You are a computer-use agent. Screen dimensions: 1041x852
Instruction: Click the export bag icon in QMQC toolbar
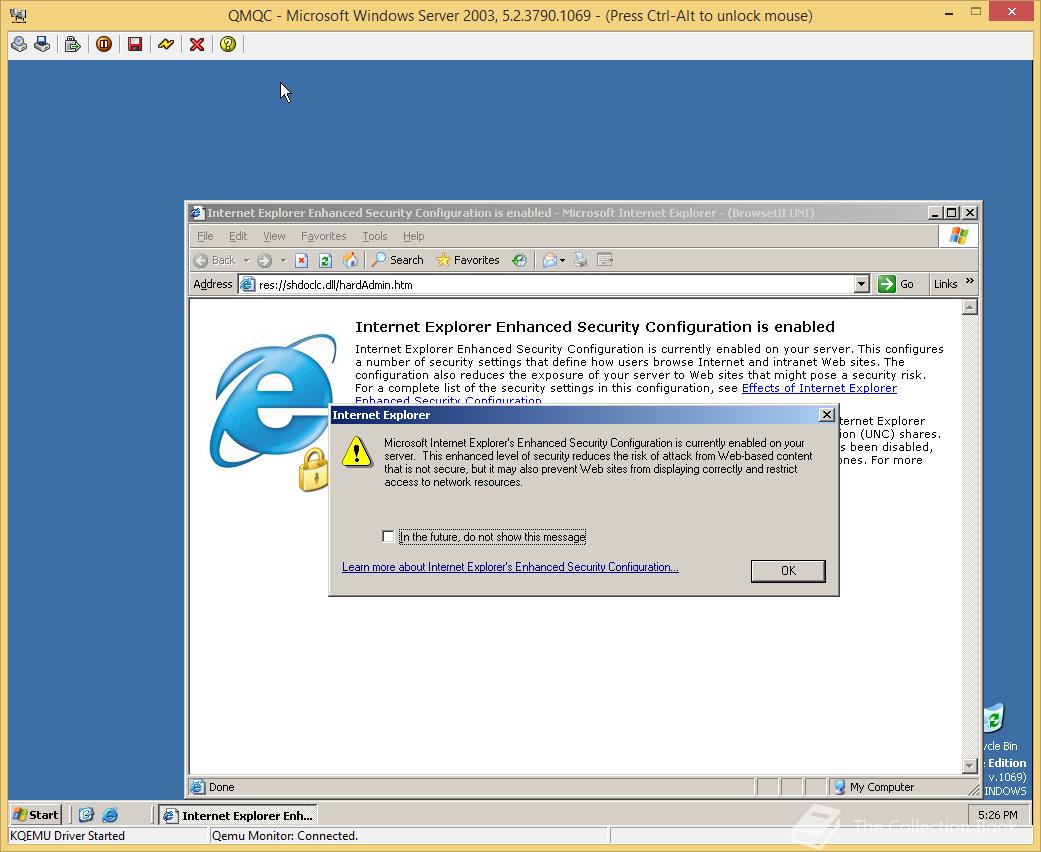pos(72,44)
